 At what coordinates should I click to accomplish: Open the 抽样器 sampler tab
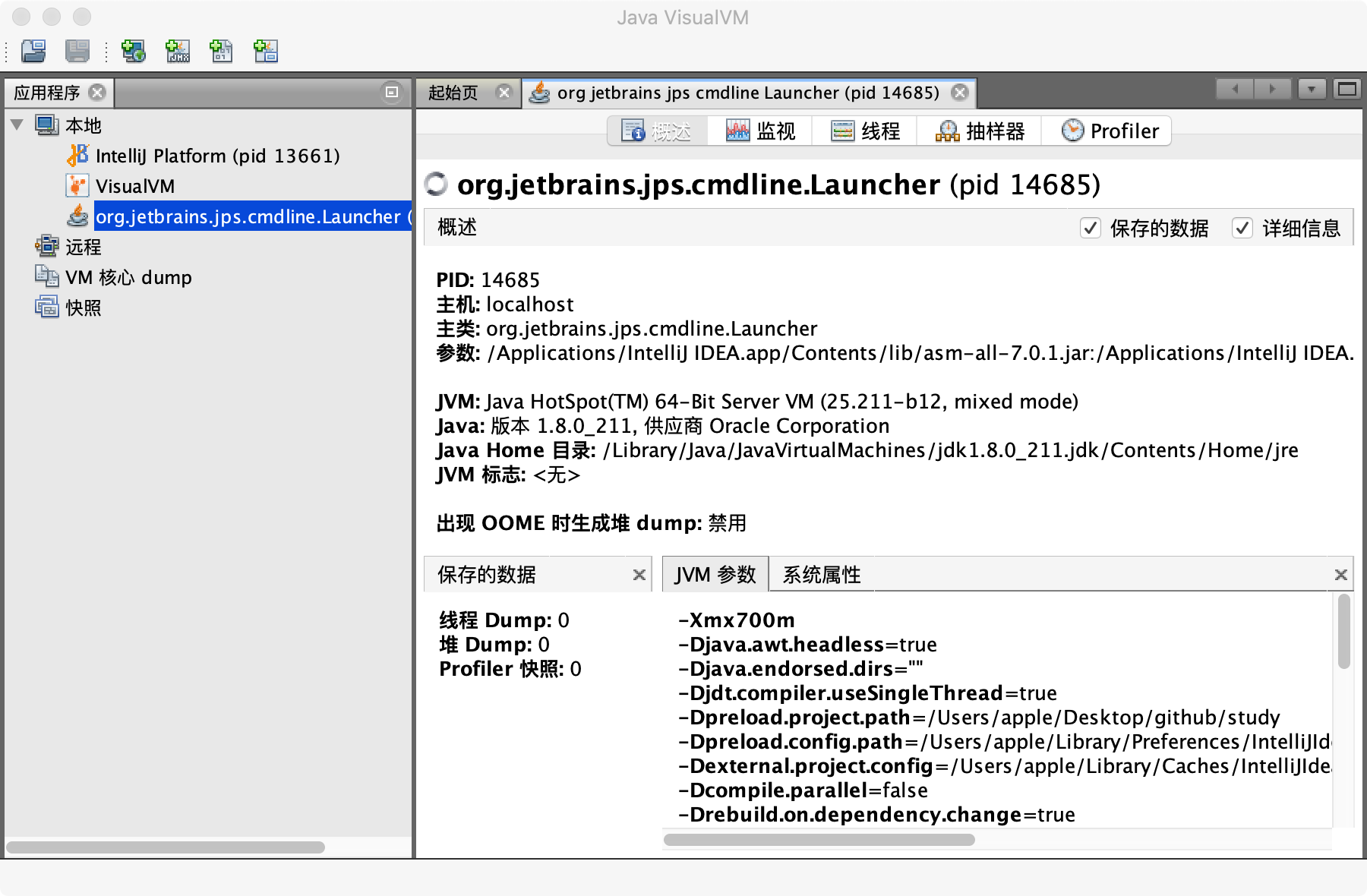coord(979,131)
